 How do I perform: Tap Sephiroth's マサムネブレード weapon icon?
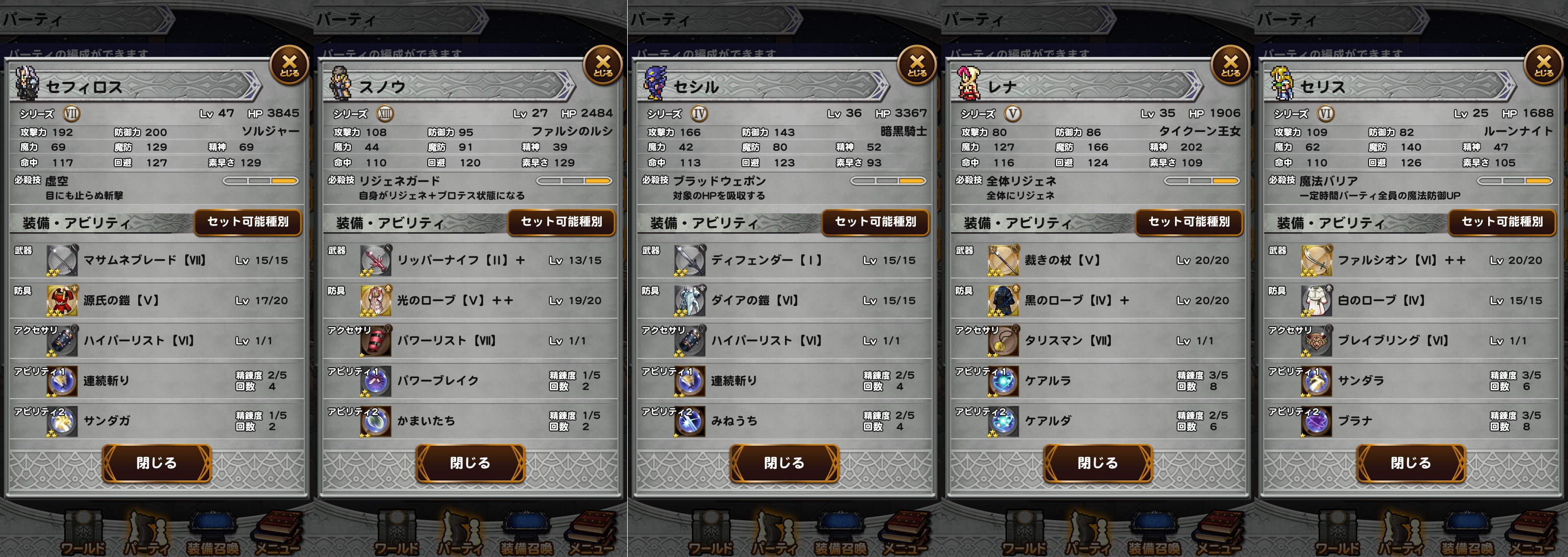62,260
